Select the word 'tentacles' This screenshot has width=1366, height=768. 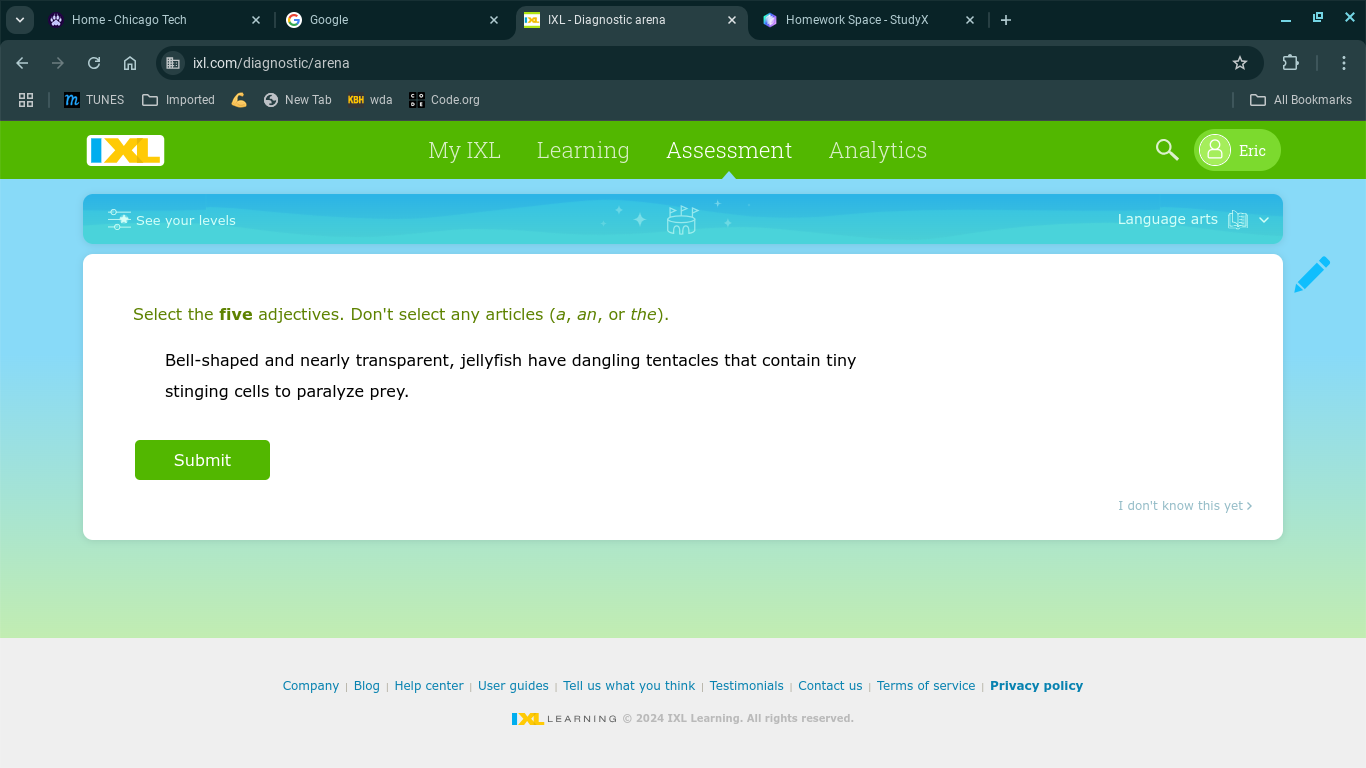click(682, 360)
